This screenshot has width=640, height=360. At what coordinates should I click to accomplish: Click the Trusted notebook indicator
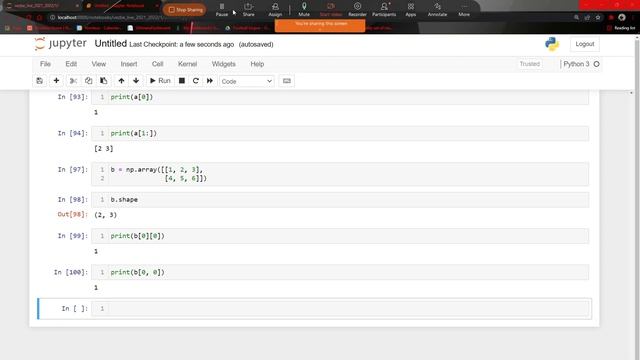point(530,64)
